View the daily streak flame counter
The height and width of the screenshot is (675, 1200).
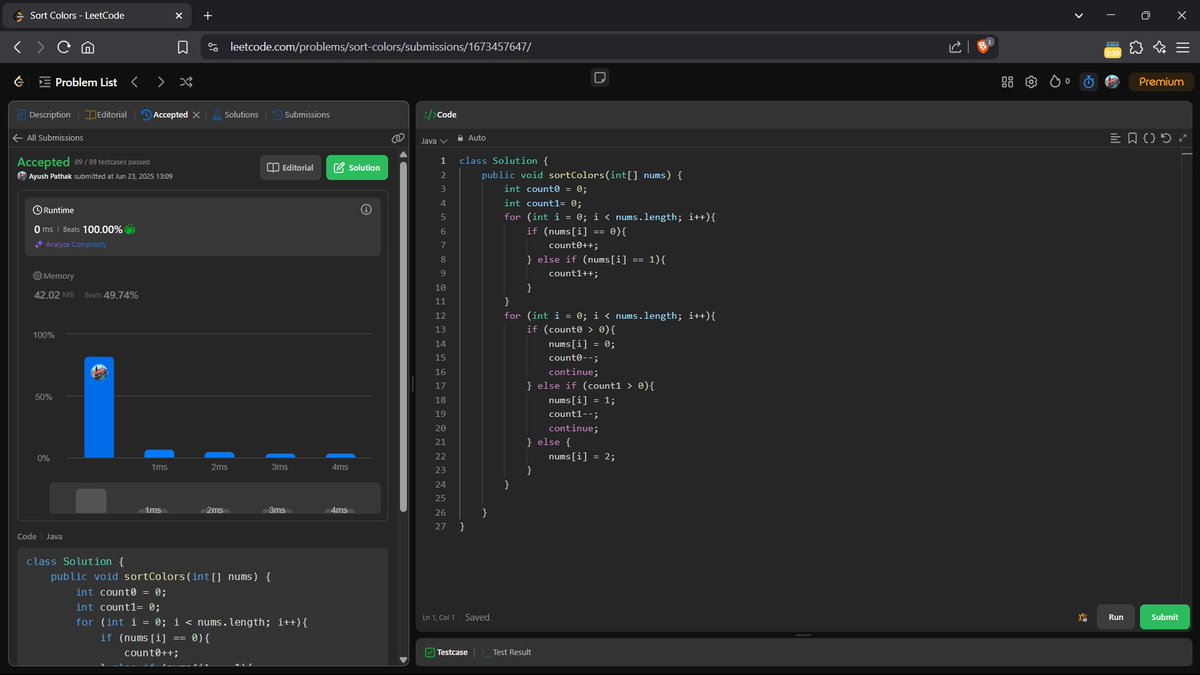coord(1058,82)
